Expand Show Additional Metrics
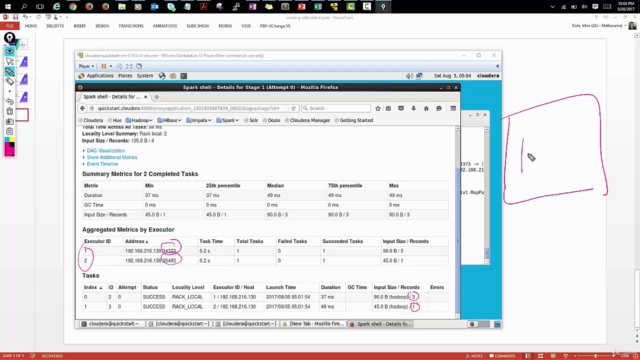640x360 pixels. 112,157
